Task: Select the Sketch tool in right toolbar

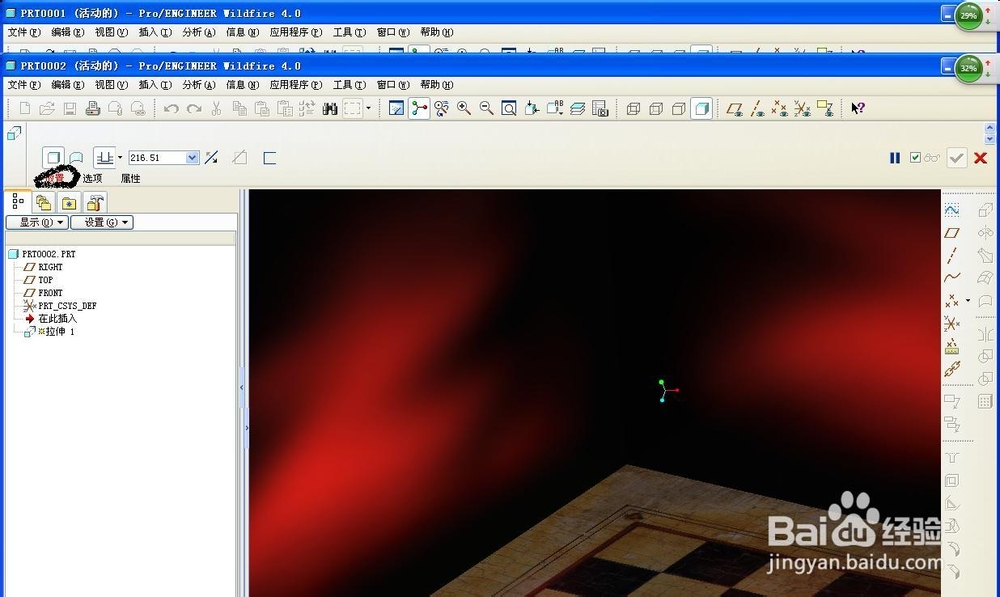Action: coord(952,210)
